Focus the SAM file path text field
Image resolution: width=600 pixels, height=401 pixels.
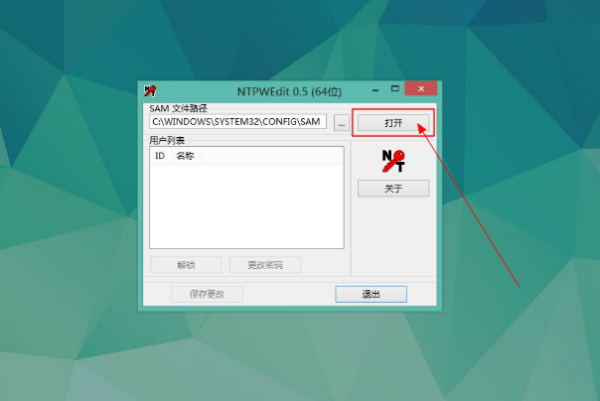click(238, 122)
